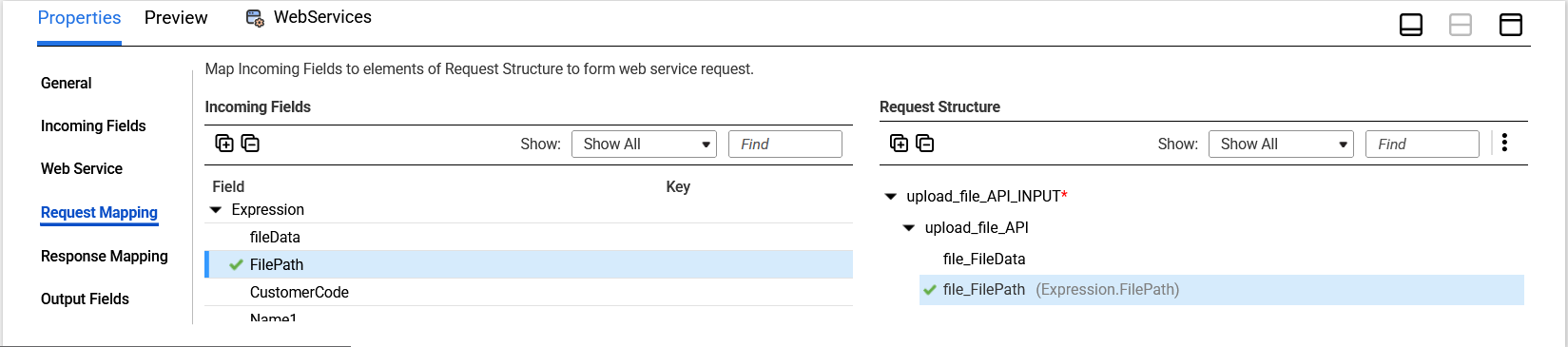Viewport: 1568px width, 347px height.
Task: Select Request Mapping section
Action: tap(99, 213)
